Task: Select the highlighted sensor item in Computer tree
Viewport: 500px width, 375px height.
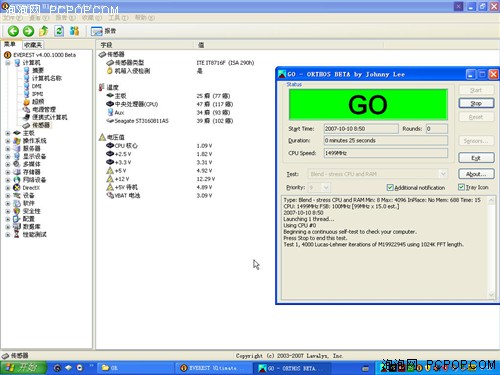Action: click(41, 125)
